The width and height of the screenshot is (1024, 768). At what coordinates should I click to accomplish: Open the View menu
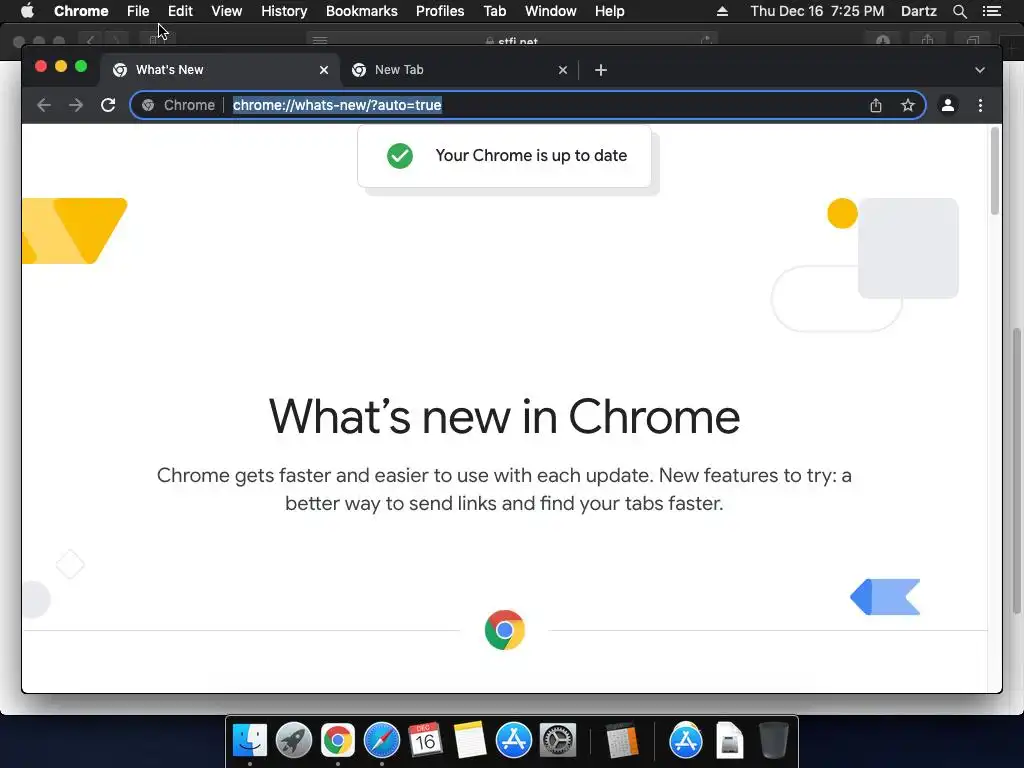[227, 11]
